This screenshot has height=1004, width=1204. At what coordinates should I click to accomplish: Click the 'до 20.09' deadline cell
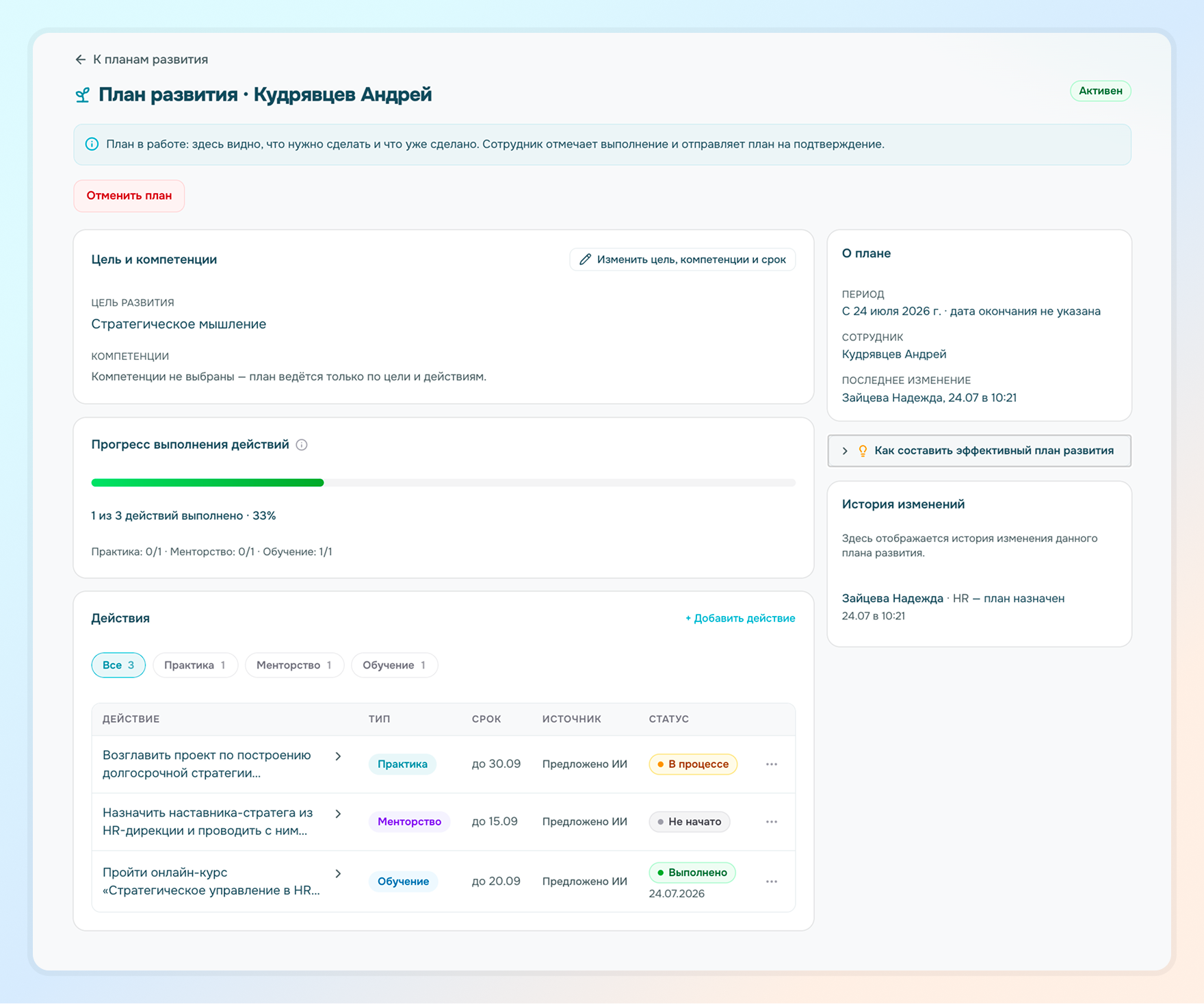tap(496, 881)
